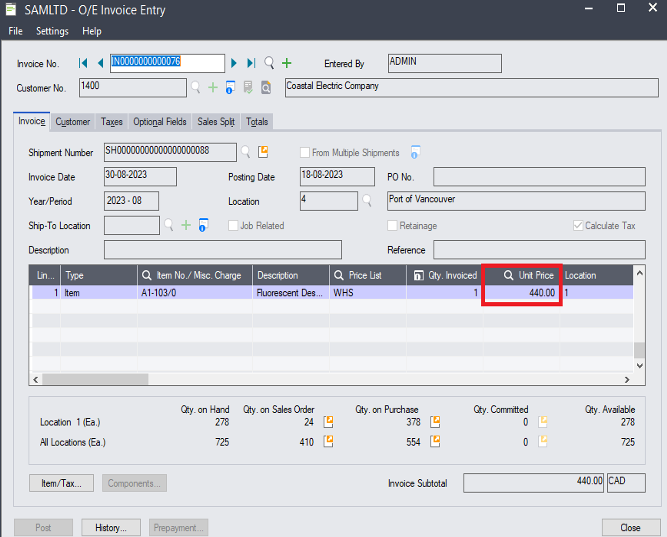This screenshot has height=537, width=667.
Task: Click the WHS price list cell
Action: coord(368,293)
